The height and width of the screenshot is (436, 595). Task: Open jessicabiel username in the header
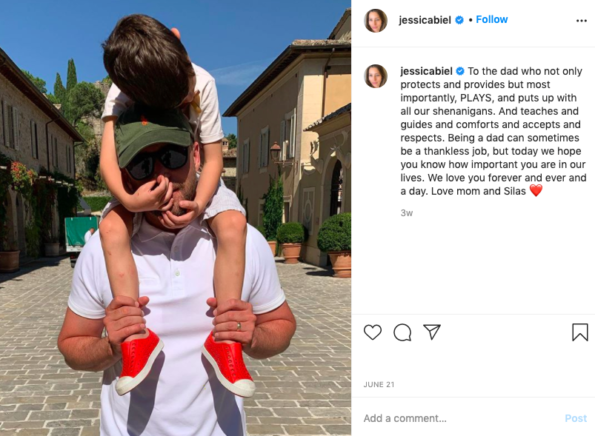click(x=425, y=20)
